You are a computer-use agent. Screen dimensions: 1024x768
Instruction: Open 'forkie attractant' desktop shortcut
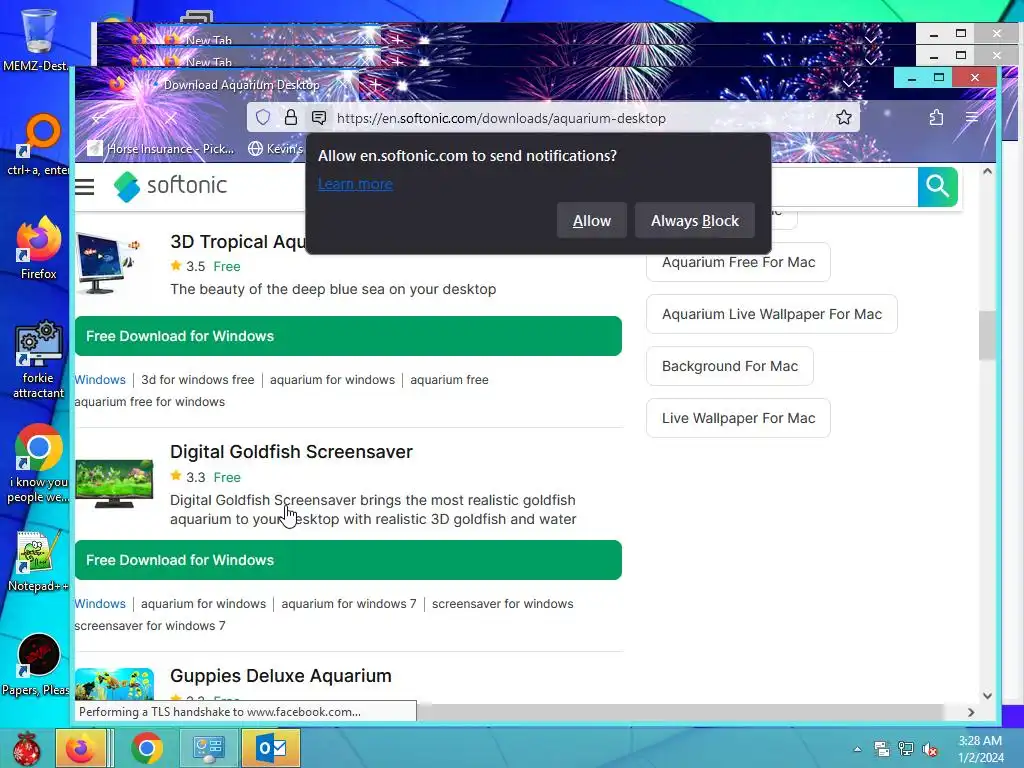[x=38, y=359]
